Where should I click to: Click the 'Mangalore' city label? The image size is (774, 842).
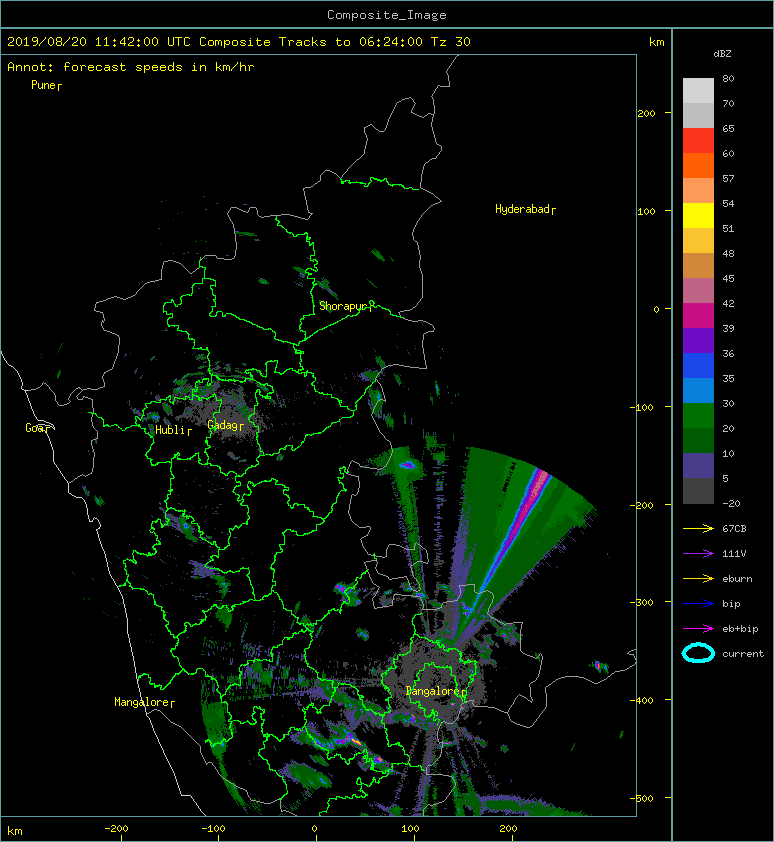click(142, 702)
